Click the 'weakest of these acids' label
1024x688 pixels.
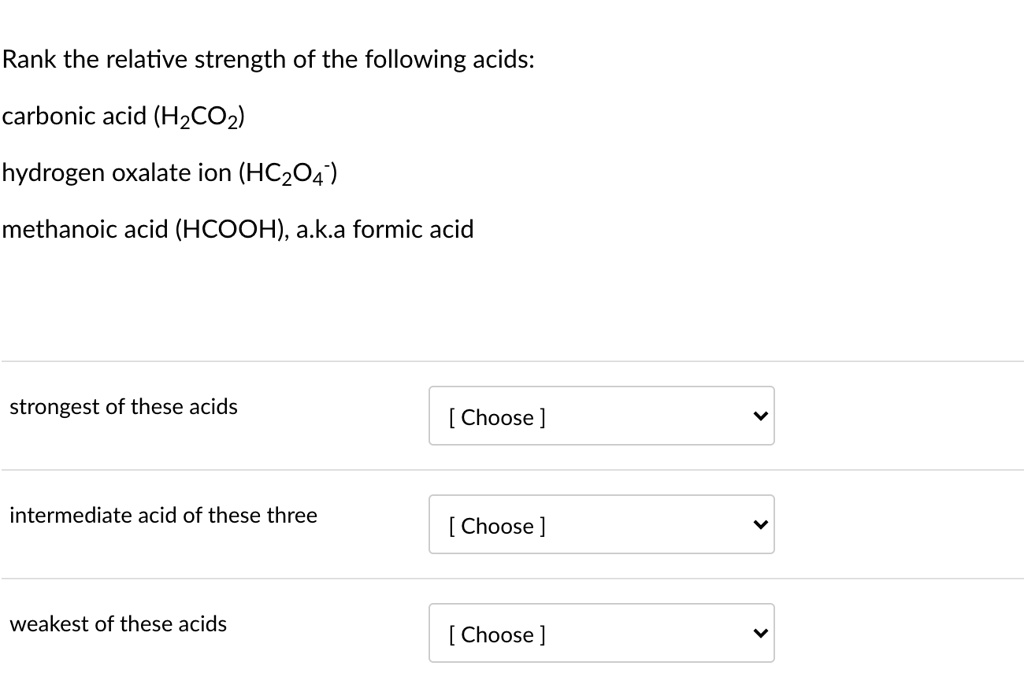click(x=118, y=623)
